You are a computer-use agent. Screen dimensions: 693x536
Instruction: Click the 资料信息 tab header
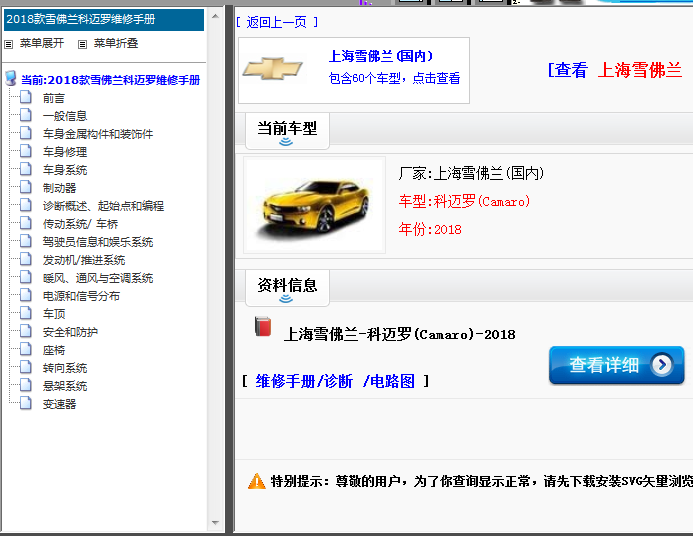point(287,288)
